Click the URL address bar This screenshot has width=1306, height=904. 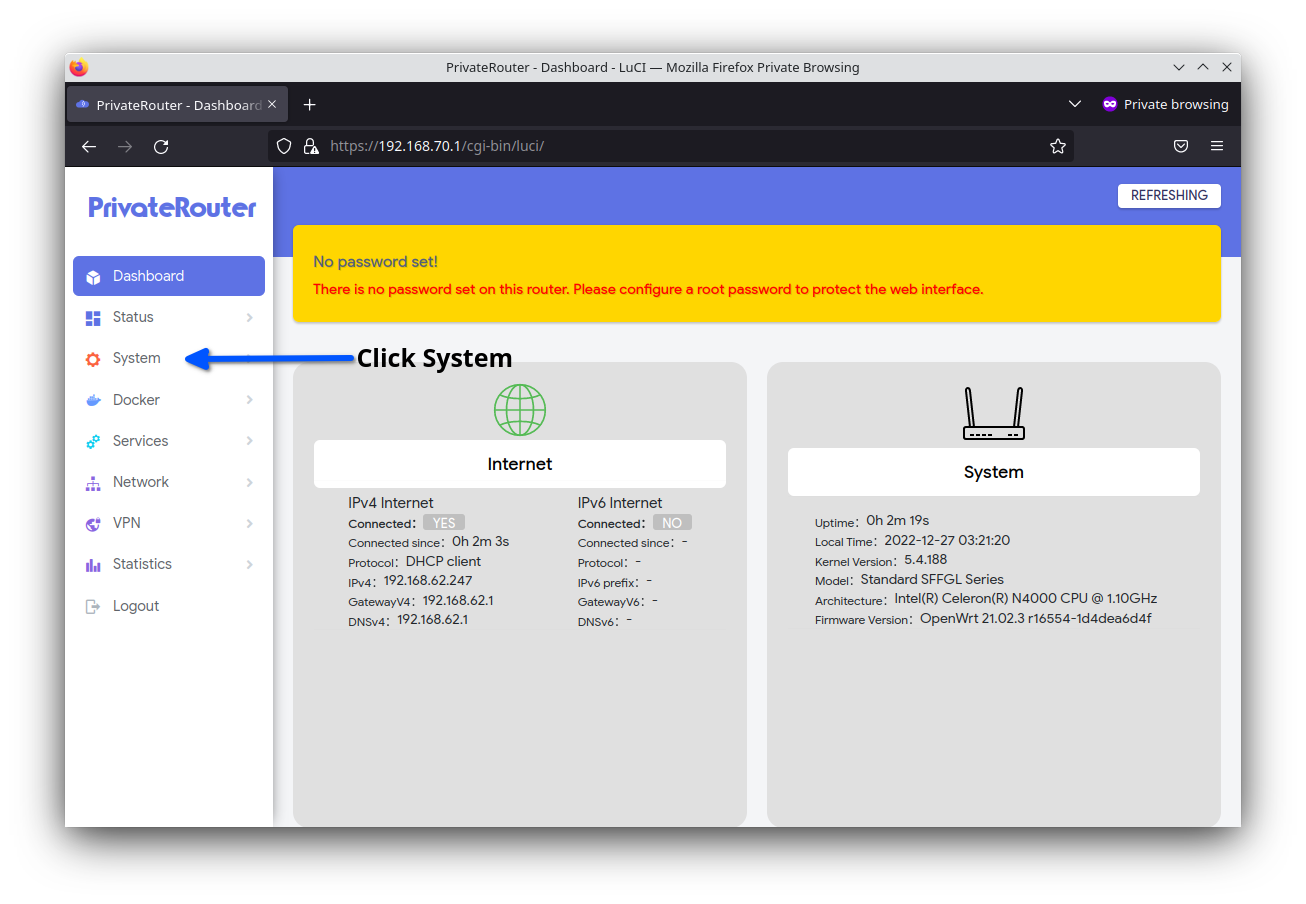670,146
